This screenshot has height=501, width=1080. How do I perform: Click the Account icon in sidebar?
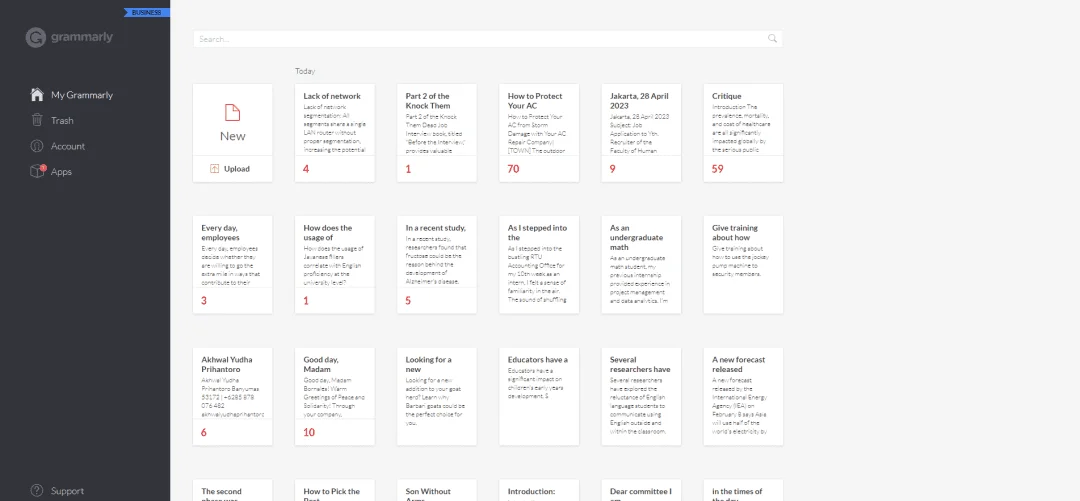point(37,146)
